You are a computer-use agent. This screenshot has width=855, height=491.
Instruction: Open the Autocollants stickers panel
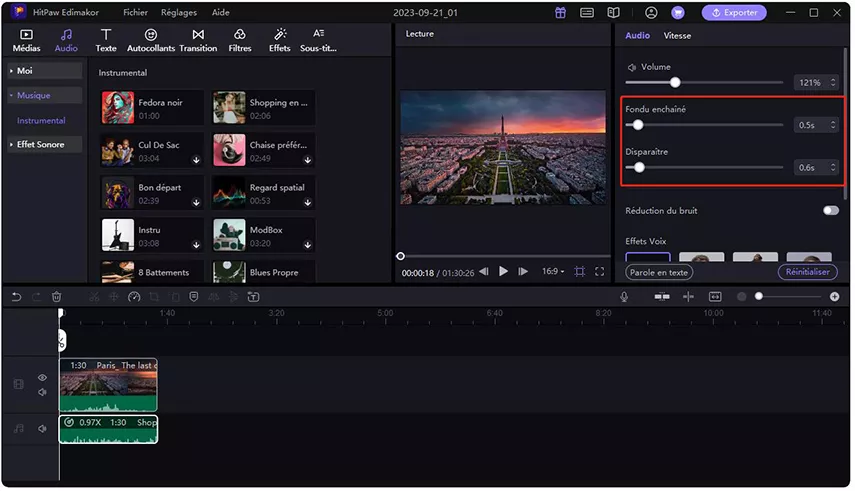click(x=150, y=40)
